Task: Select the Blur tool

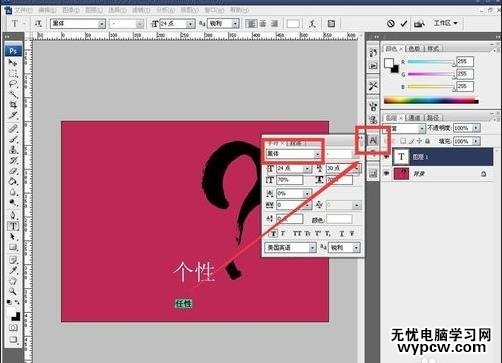Action: point(13,192)
